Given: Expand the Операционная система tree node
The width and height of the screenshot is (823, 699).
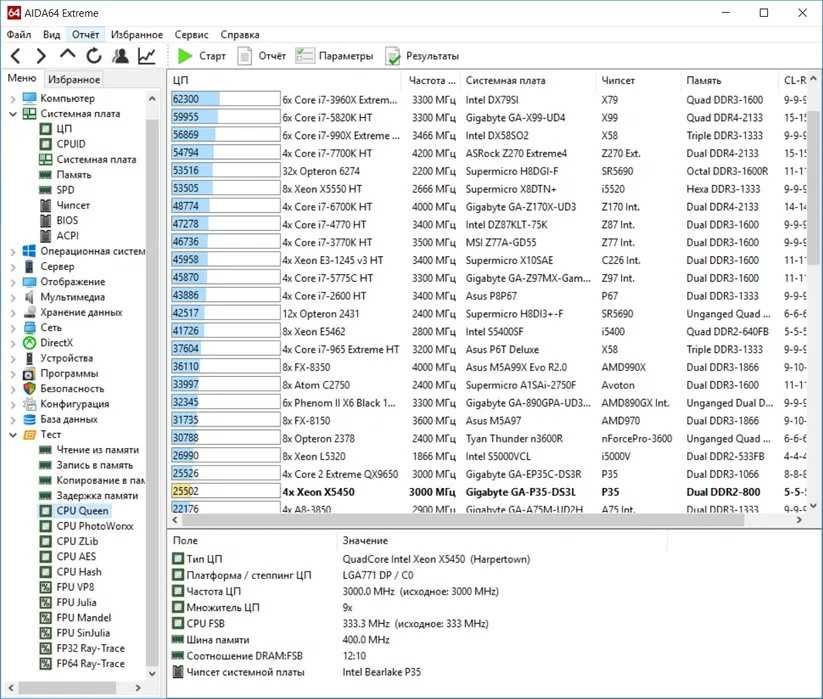Looking at the screenshot, I should point(13,251).
